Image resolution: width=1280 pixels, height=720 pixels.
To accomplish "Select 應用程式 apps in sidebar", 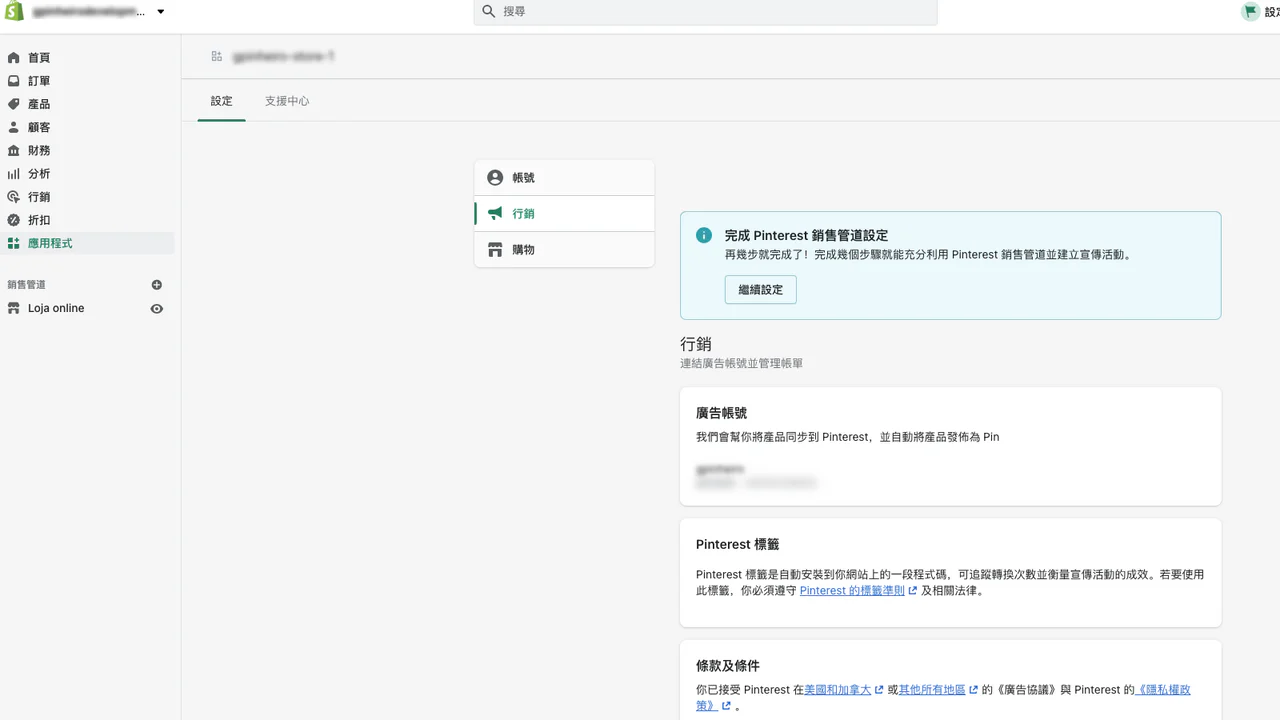I will pyautogui.click(x=88, y=243).
